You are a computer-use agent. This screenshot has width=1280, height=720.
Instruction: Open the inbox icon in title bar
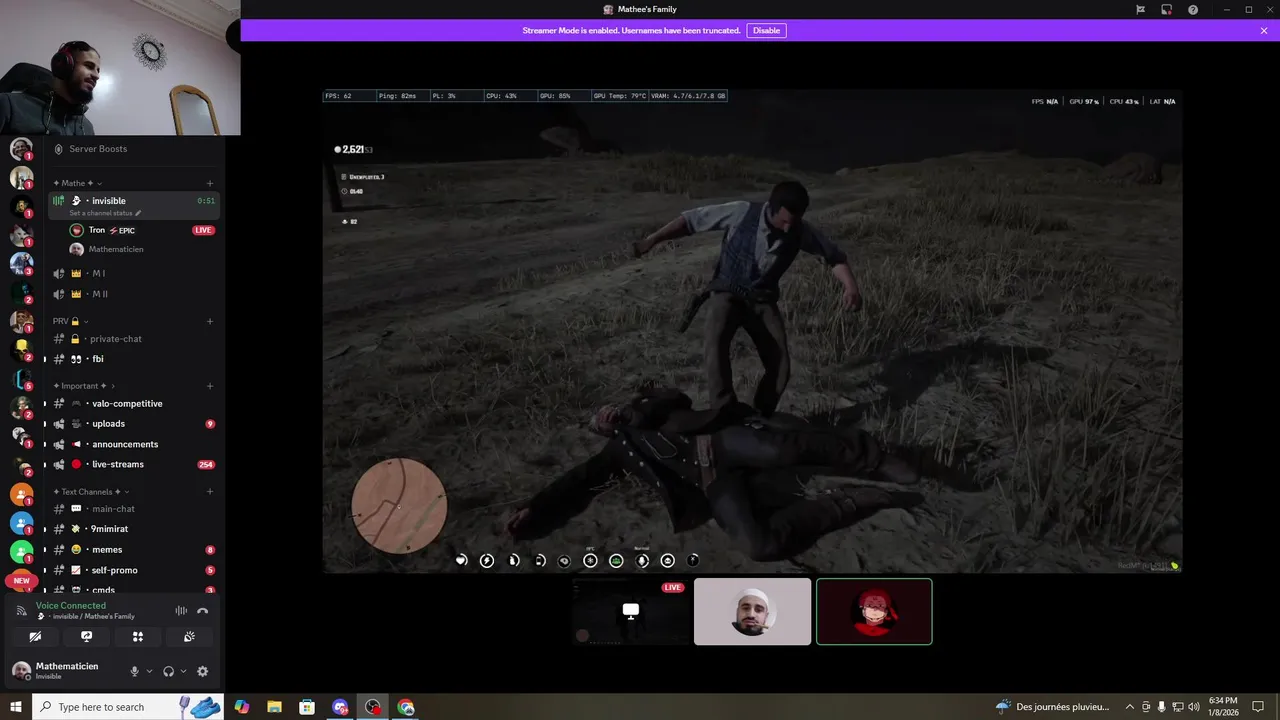1166,10
